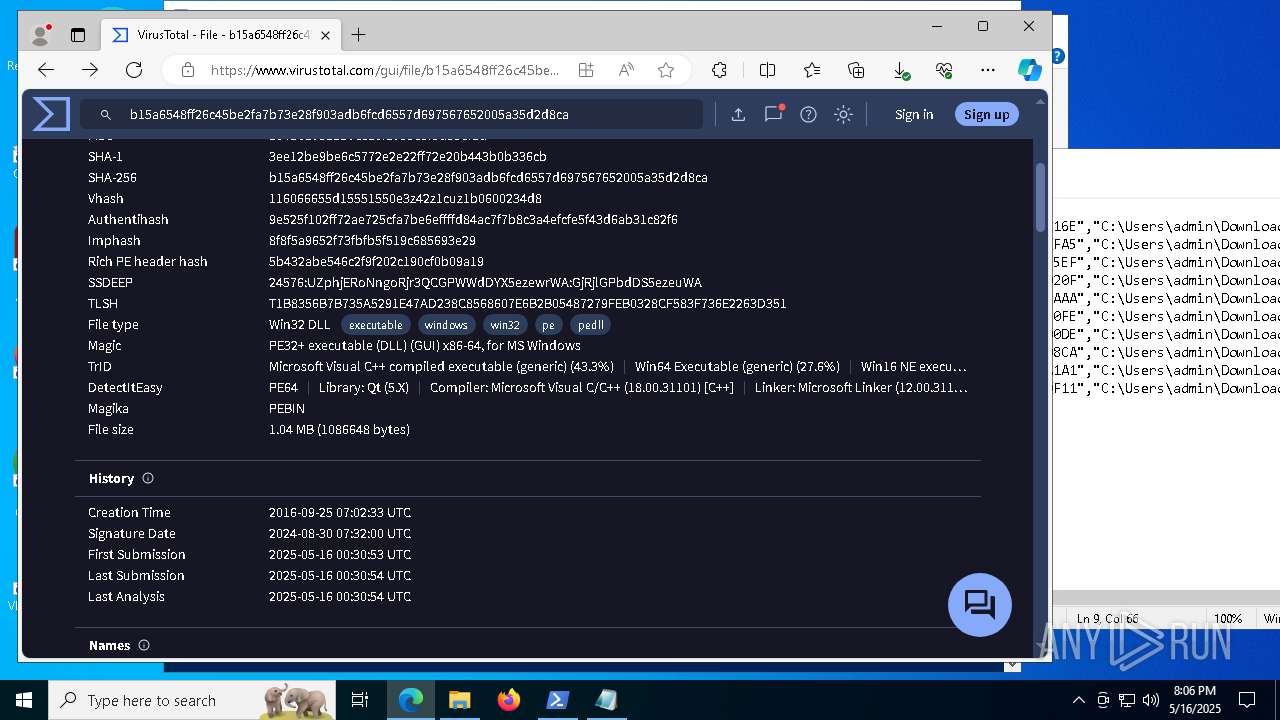
Task: Open the tab actions menu icon
Action: pyautogui.click(x=78, y=35)
